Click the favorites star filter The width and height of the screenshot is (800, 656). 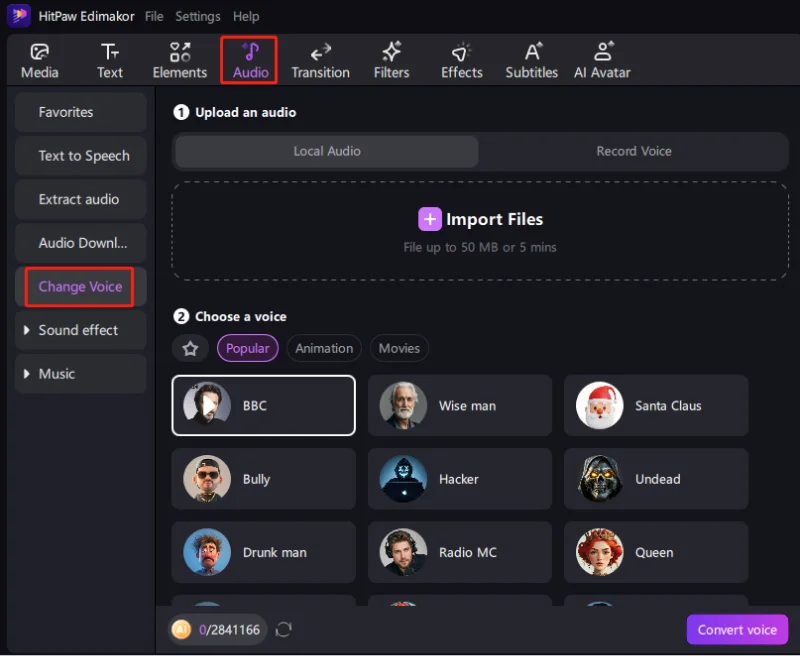(x=190, y=348)
